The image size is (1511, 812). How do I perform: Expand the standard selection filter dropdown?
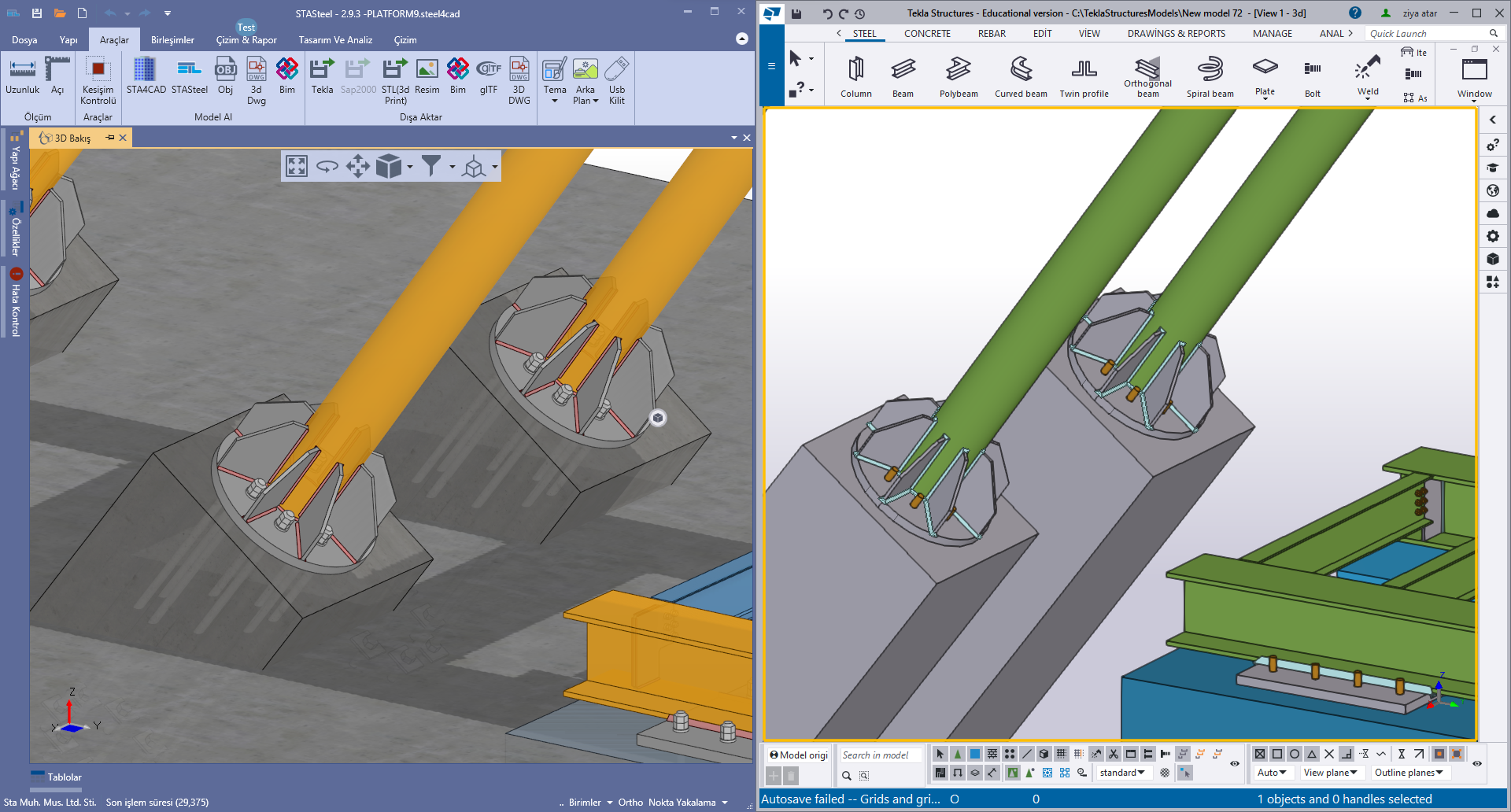pyautogui.click(x=1123, y=773)
